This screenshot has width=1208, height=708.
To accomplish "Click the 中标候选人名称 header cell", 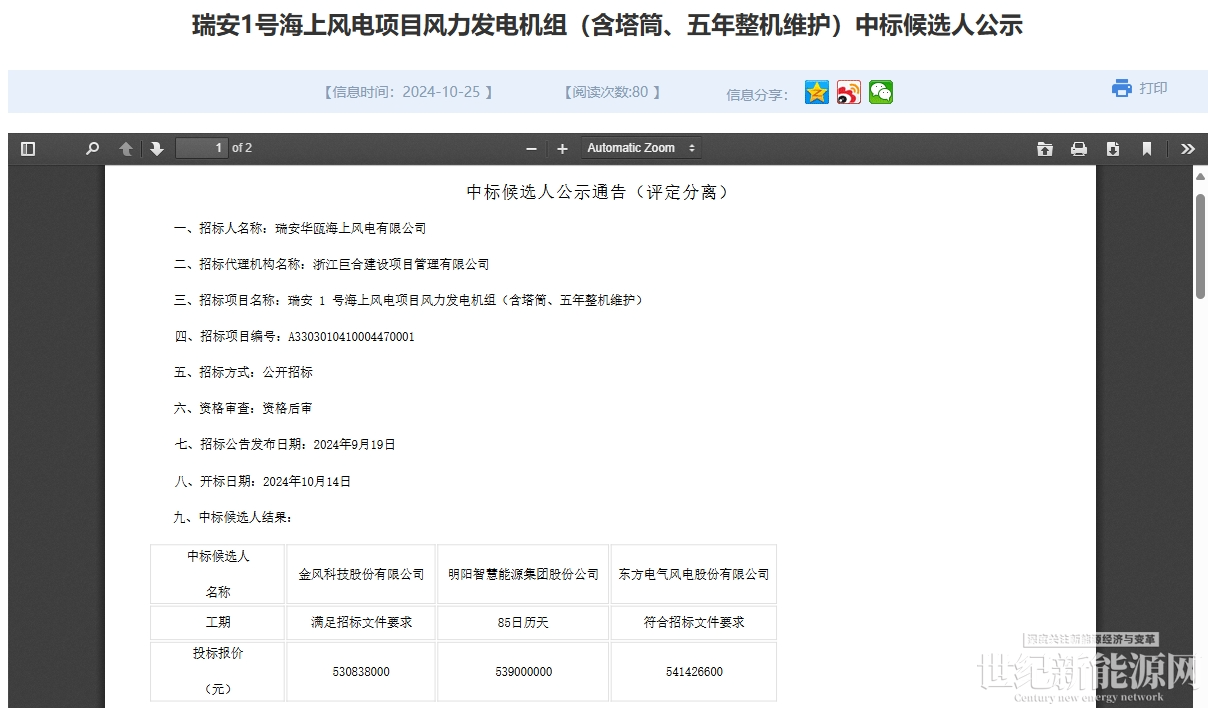I will point(218,574).
